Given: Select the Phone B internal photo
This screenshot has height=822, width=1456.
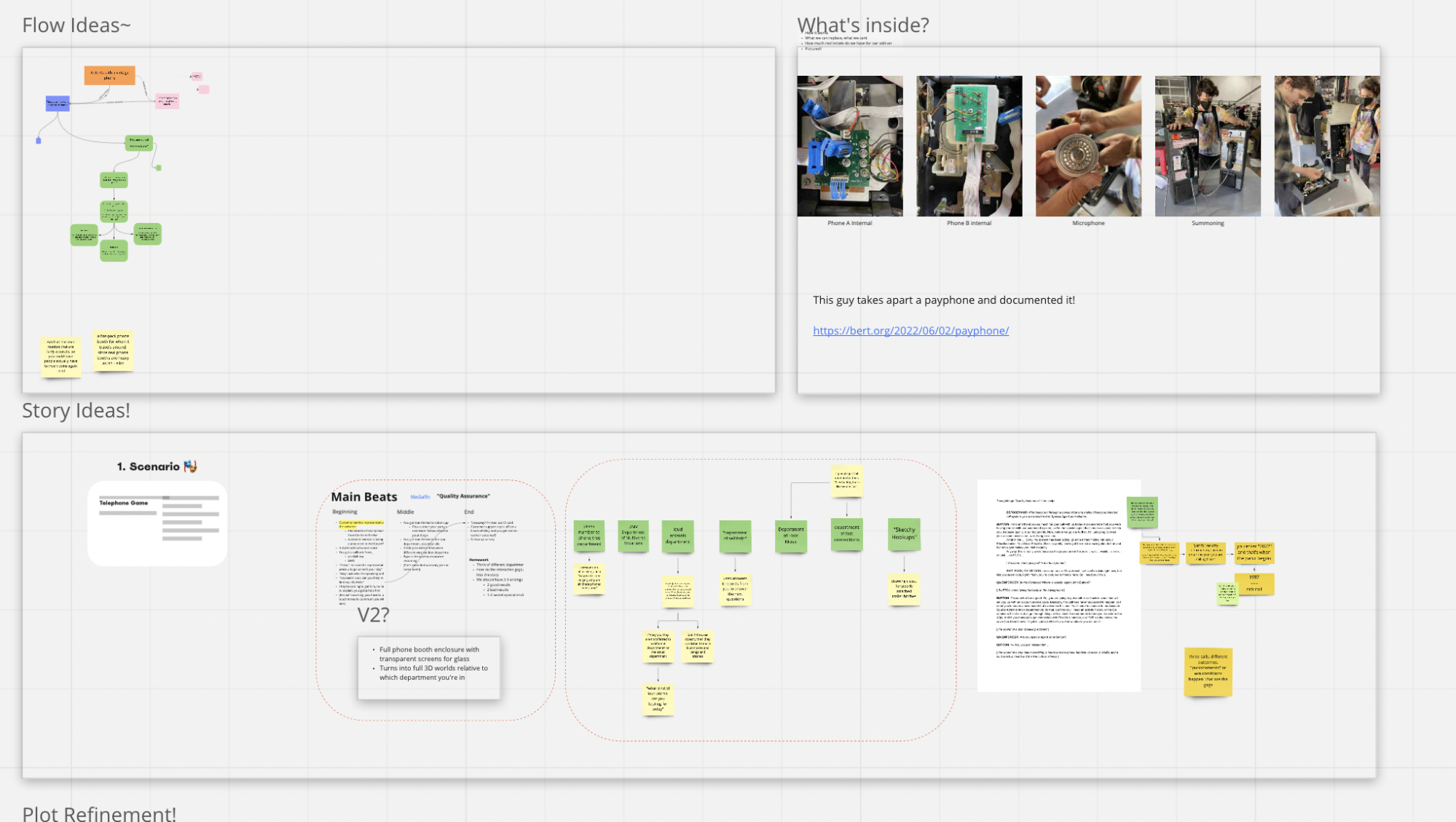Looking at the screenshot, I should click(x=969, y=146).
